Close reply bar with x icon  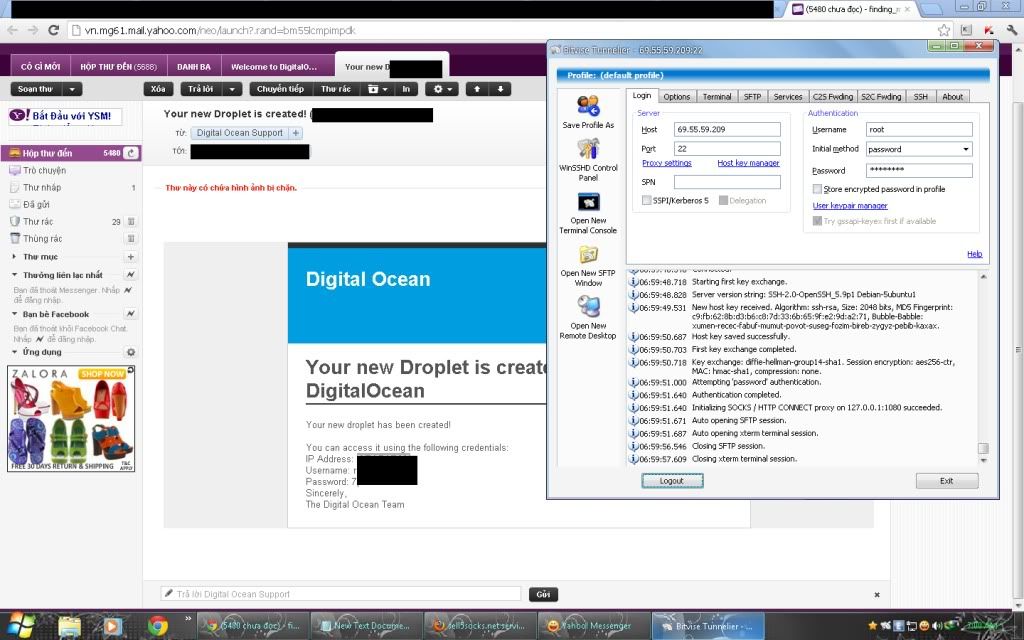(877, 594)
